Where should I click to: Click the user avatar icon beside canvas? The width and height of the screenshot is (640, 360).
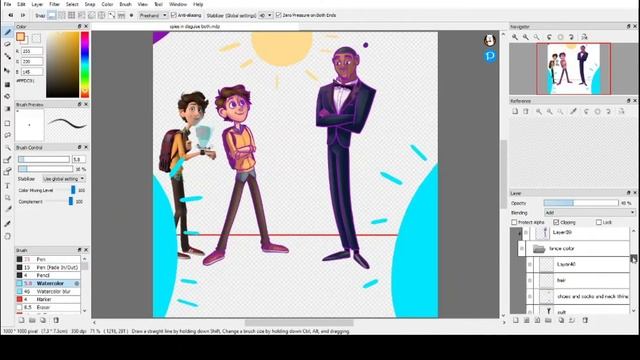coord(490,40)
